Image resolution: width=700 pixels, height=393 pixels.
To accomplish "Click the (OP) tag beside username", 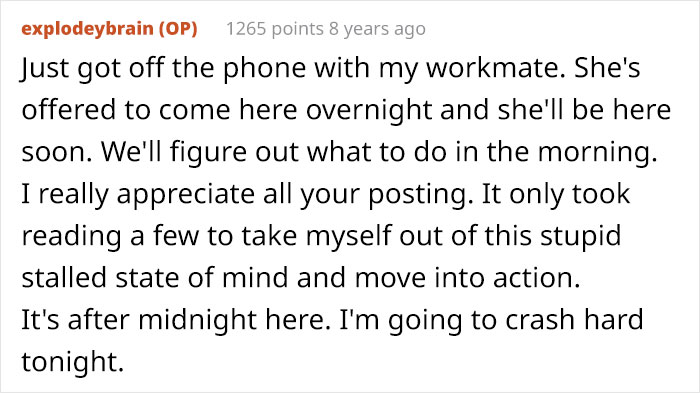I will pos(178,29).
